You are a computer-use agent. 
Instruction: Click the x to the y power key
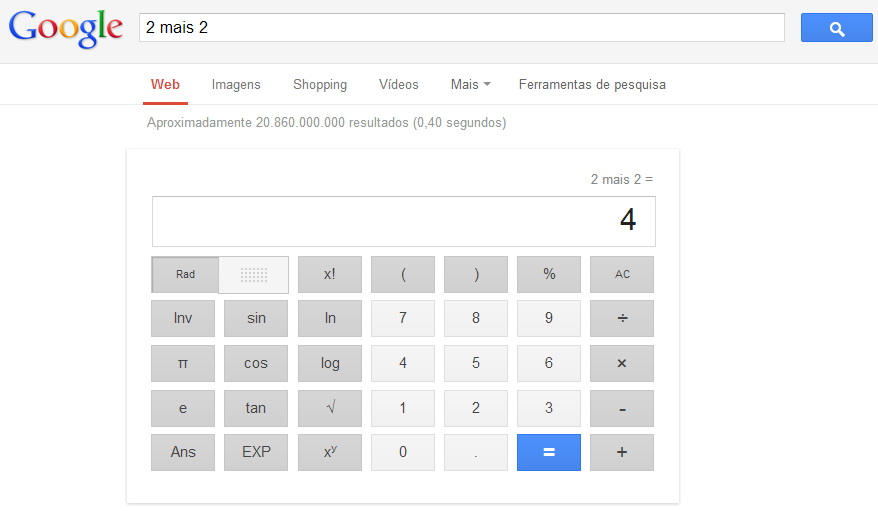(x=330, y=452)
